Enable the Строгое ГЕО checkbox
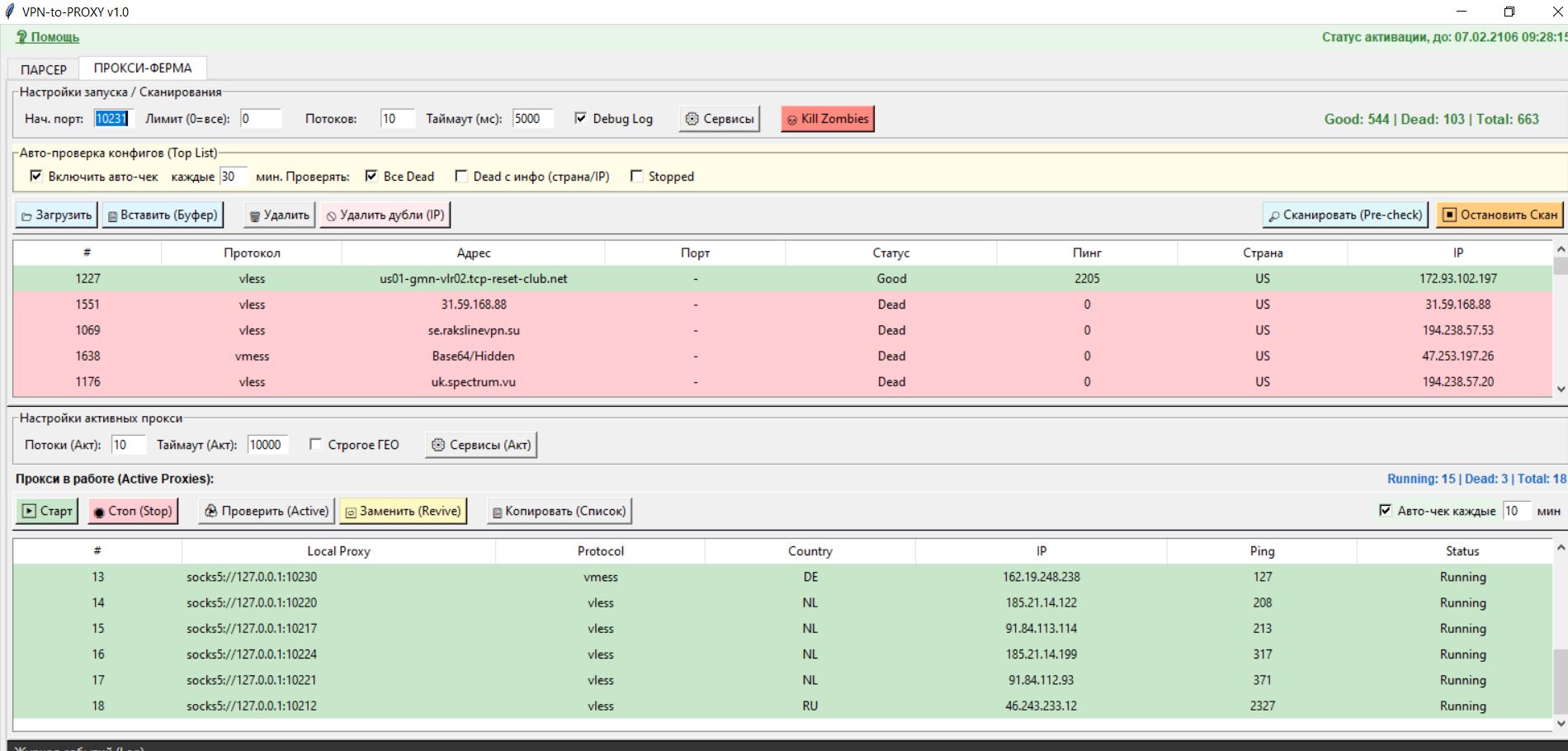 coord(315,445)
